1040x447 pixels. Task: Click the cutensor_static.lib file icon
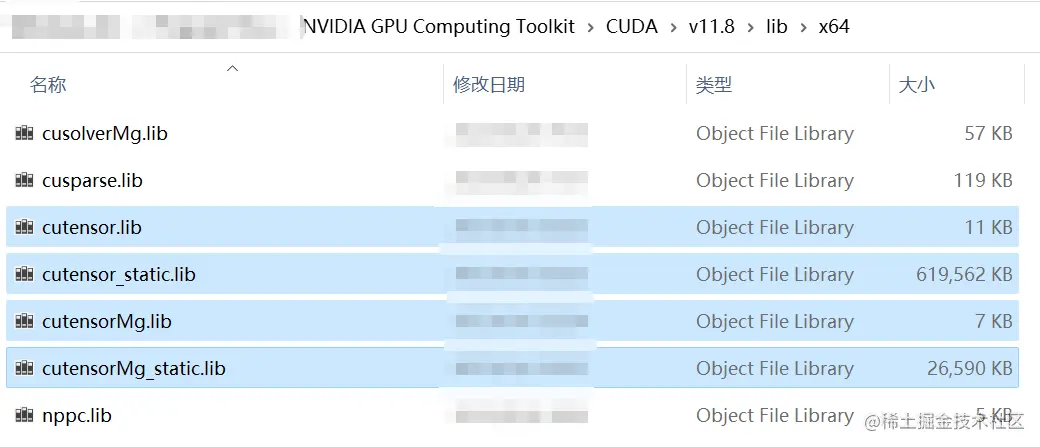(x=25, y=274)
